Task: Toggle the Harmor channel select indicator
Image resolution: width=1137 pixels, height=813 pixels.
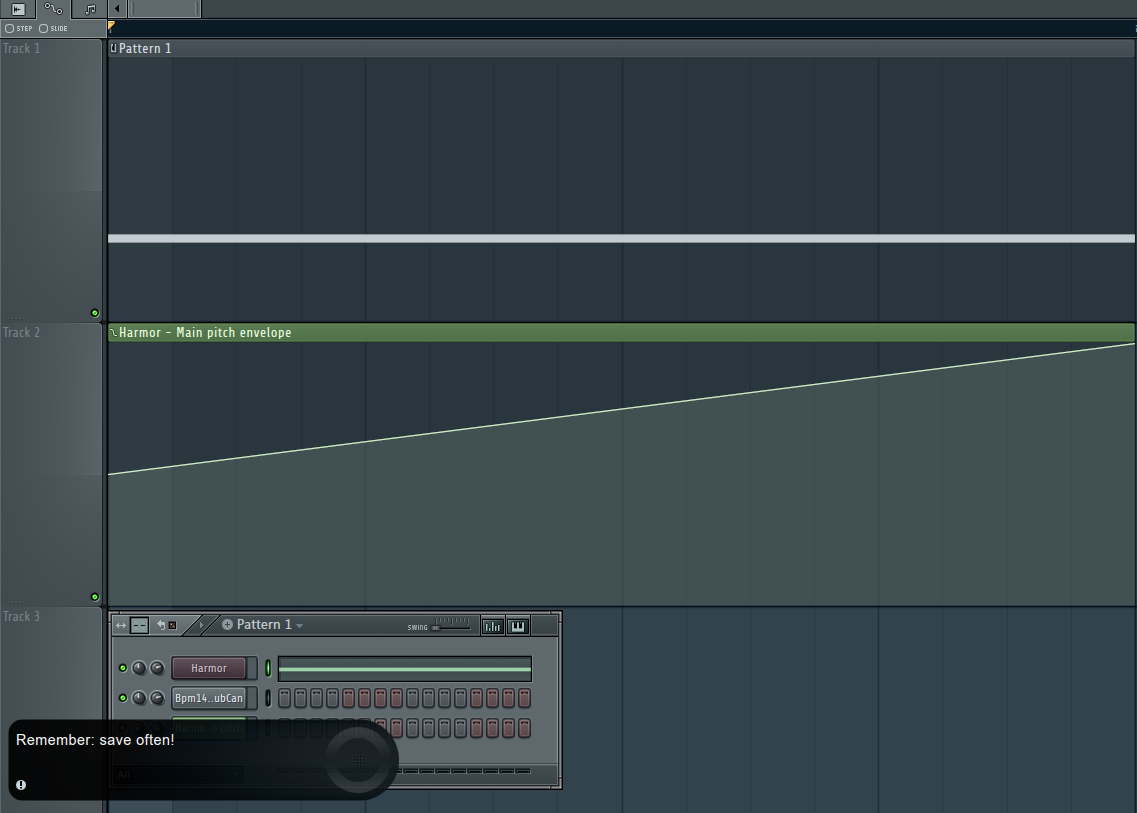Action: click(268, 668)
